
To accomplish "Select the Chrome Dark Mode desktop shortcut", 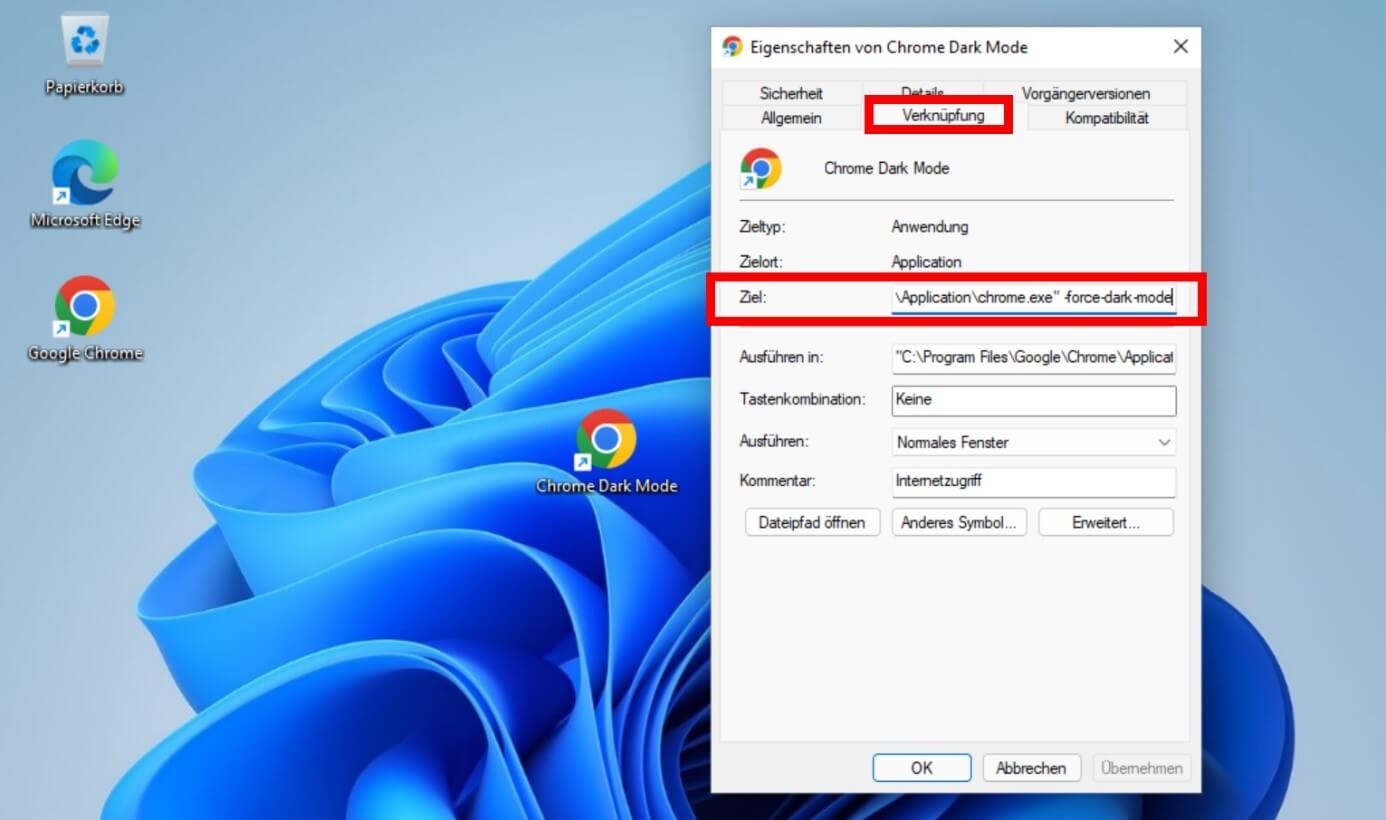I will tap(606, 452).
